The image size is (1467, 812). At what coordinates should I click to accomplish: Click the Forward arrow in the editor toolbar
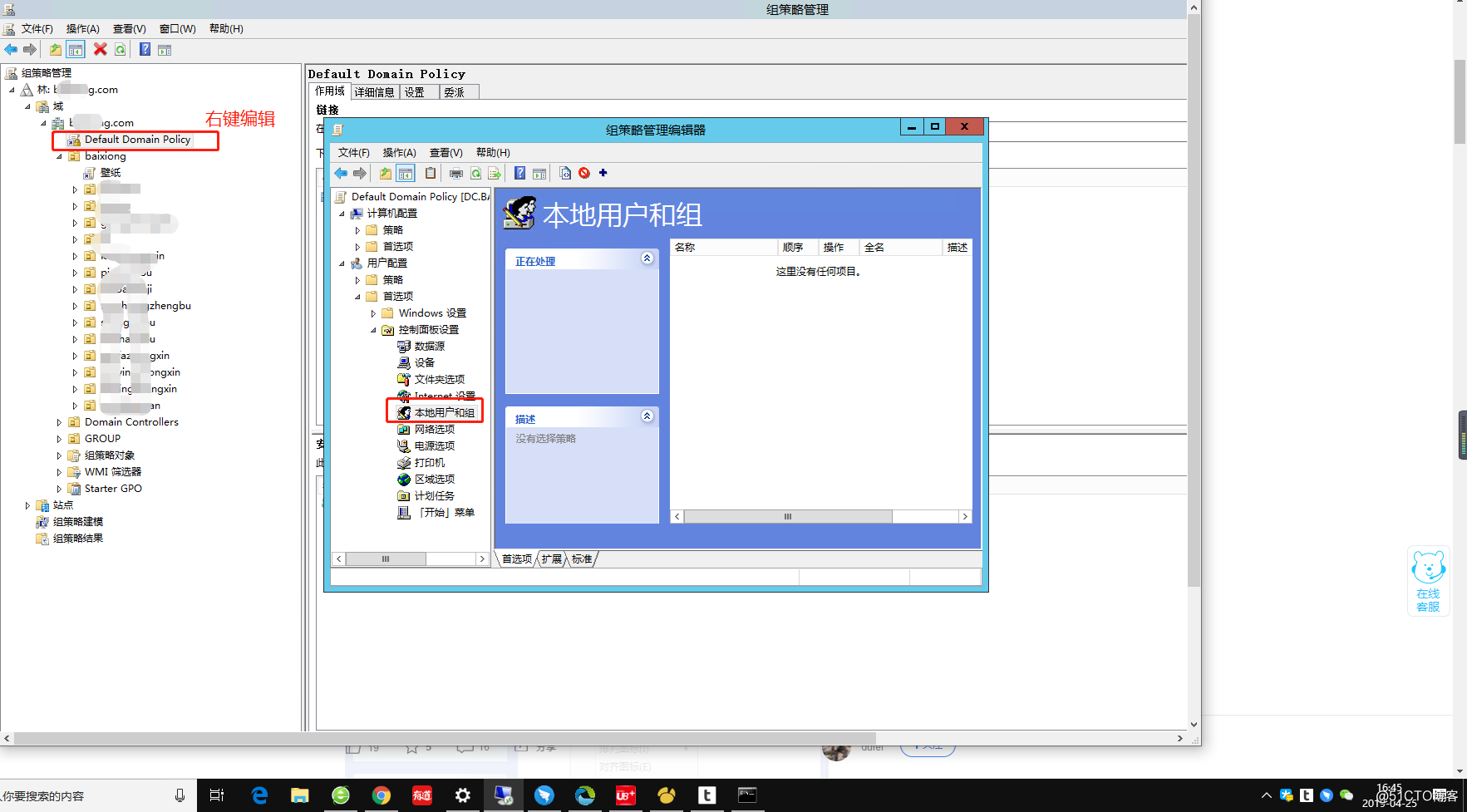[360, 173]
